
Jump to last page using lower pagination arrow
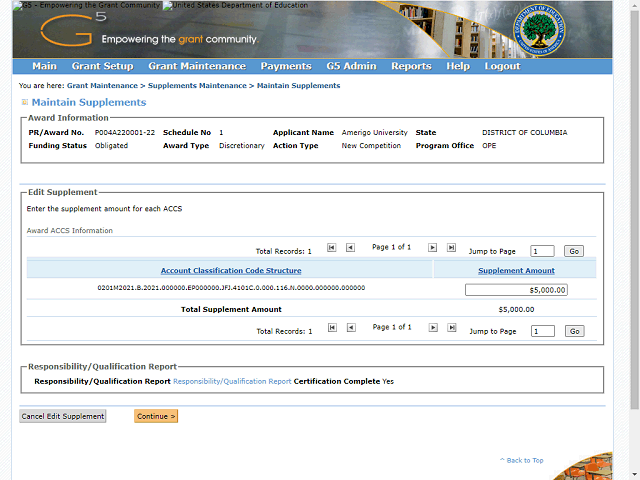pos(451,327)
